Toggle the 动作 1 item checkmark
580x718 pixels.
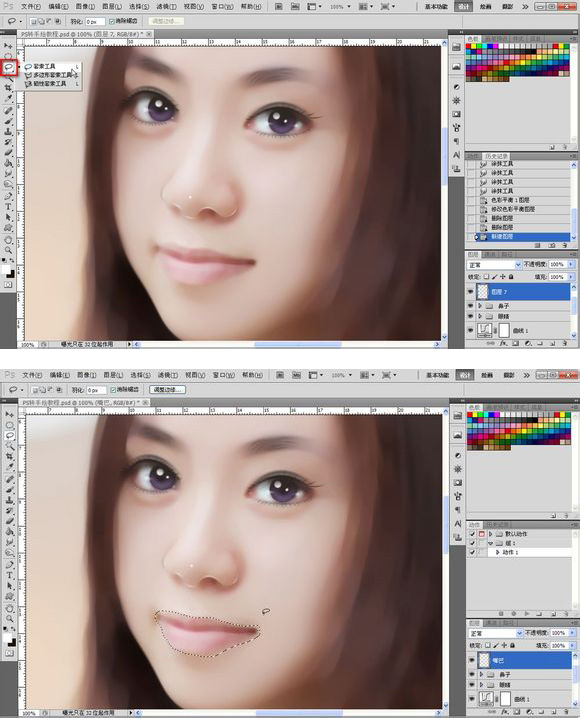[472, 552]
